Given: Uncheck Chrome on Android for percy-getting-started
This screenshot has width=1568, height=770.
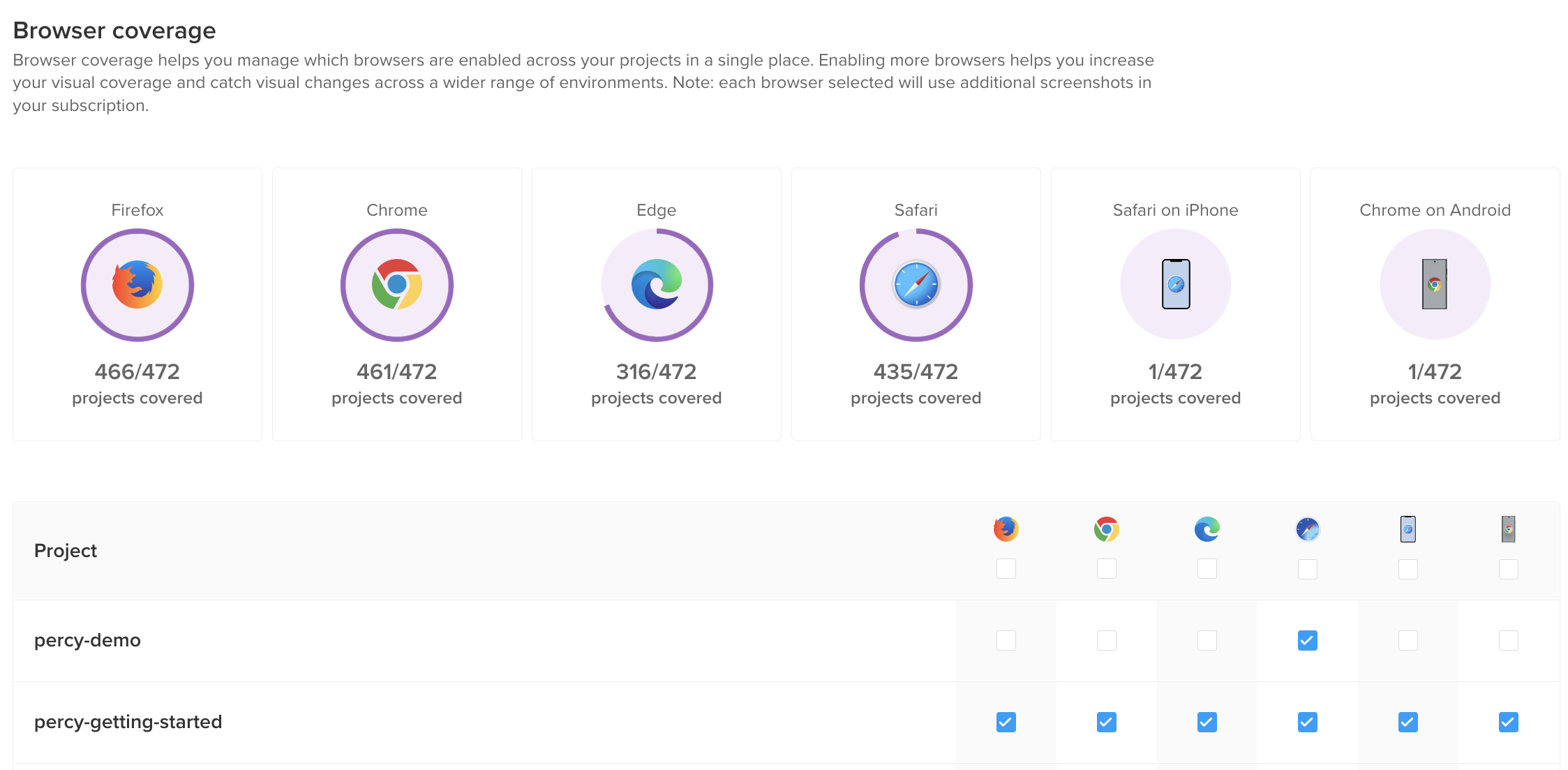Looking at the screenshot, I should coord(1508,723).
